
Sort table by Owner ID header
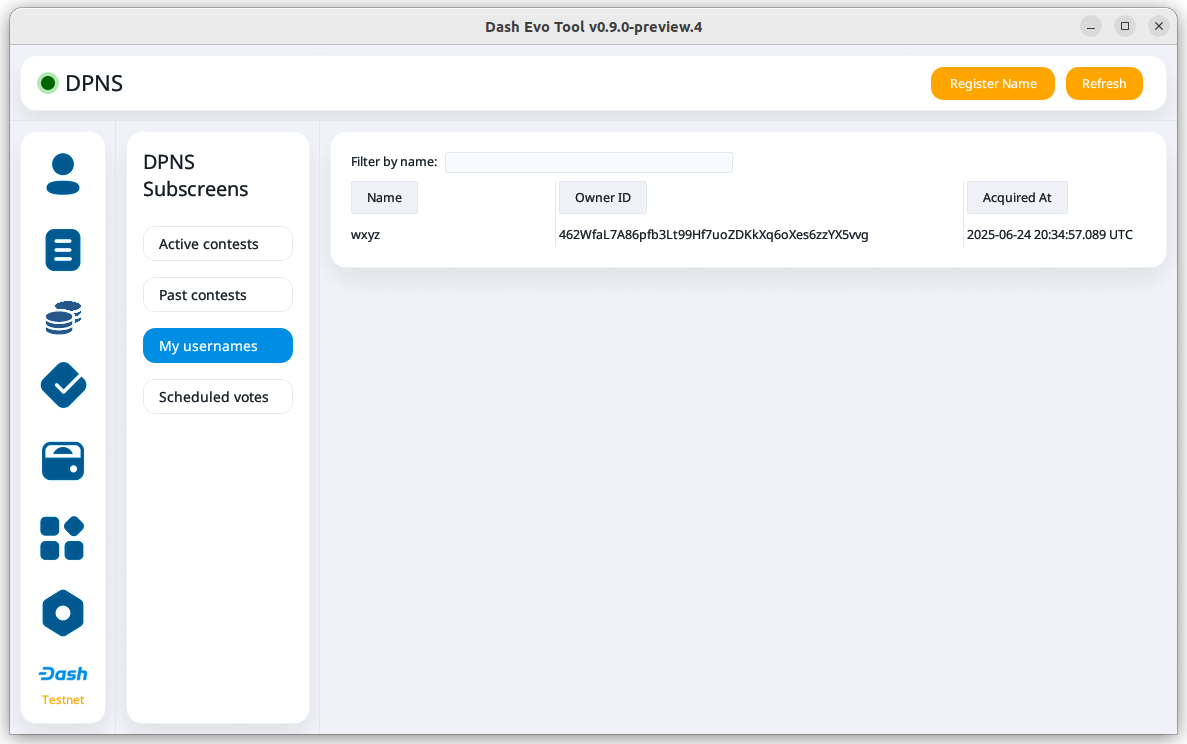pyautogui.click(x=602, y=198)
